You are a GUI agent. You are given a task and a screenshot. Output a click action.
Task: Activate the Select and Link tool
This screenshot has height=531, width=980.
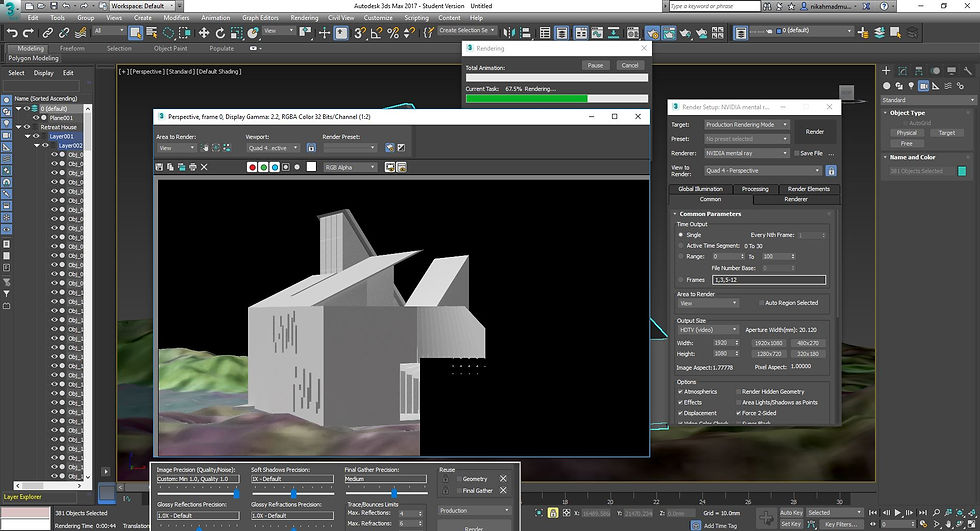click(48, 32)
